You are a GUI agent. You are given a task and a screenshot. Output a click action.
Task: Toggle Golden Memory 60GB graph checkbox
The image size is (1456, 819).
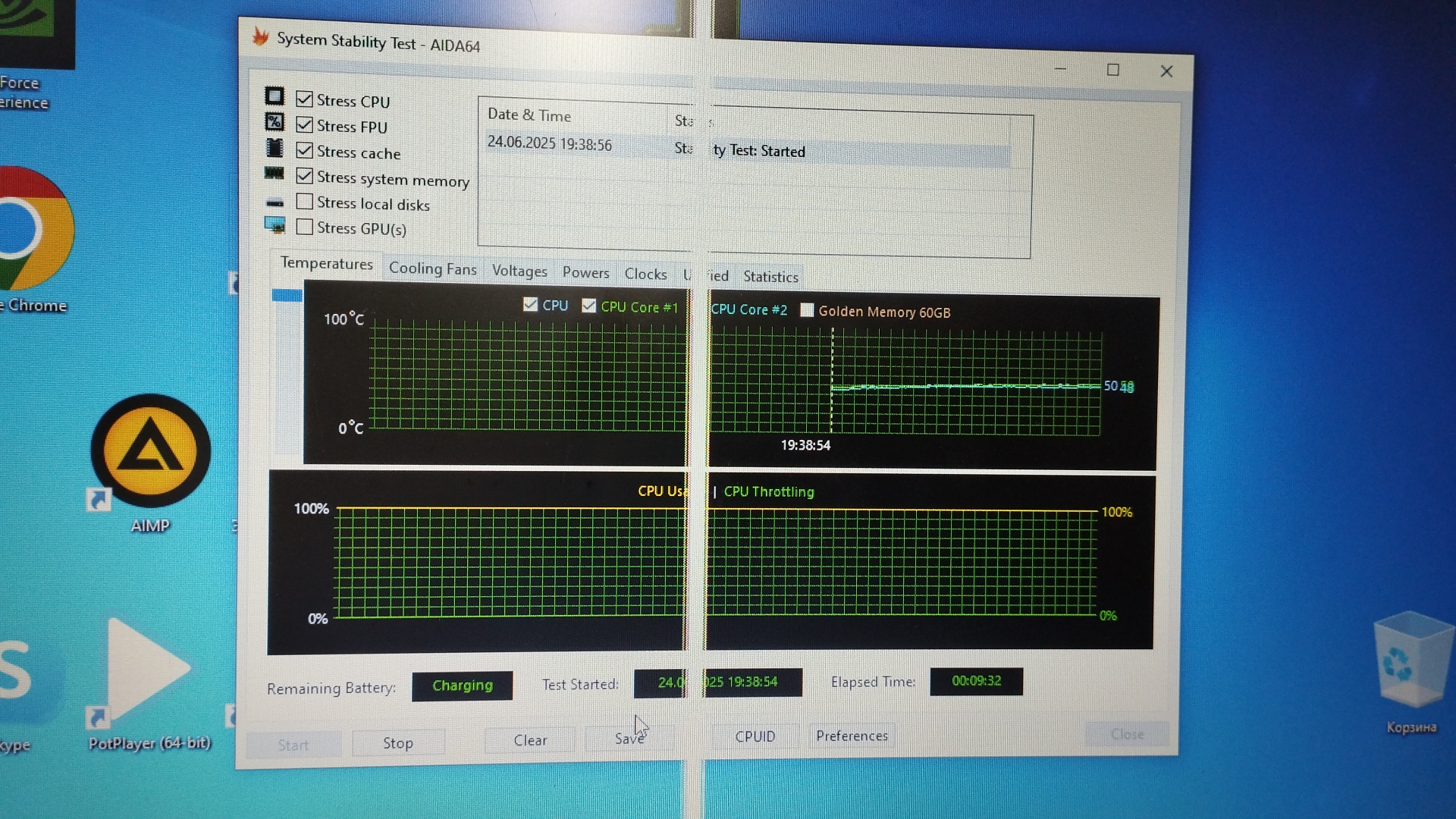coord(808,311)
